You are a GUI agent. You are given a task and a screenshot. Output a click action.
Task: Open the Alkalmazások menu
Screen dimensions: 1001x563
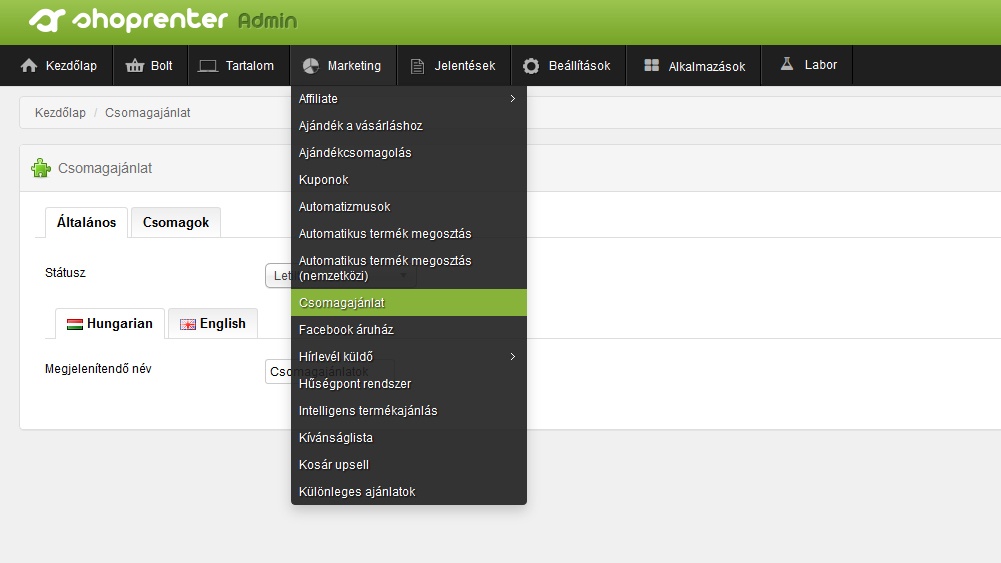[693, 65]
